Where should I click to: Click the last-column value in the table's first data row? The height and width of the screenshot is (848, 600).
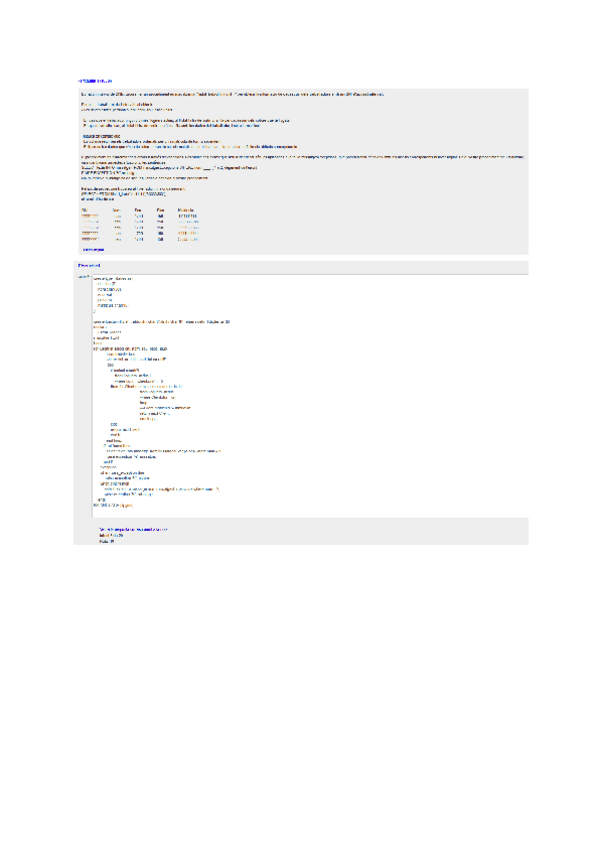click(x=188, y=216)
